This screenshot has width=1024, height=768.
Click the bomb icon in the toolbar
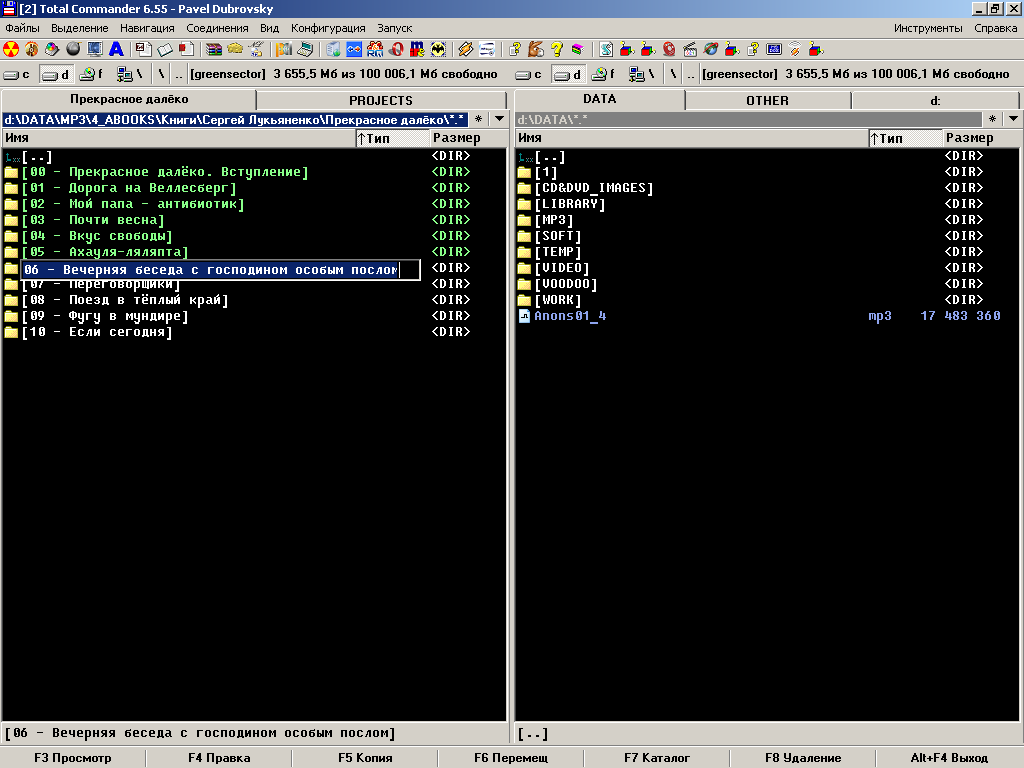[73, 50]
